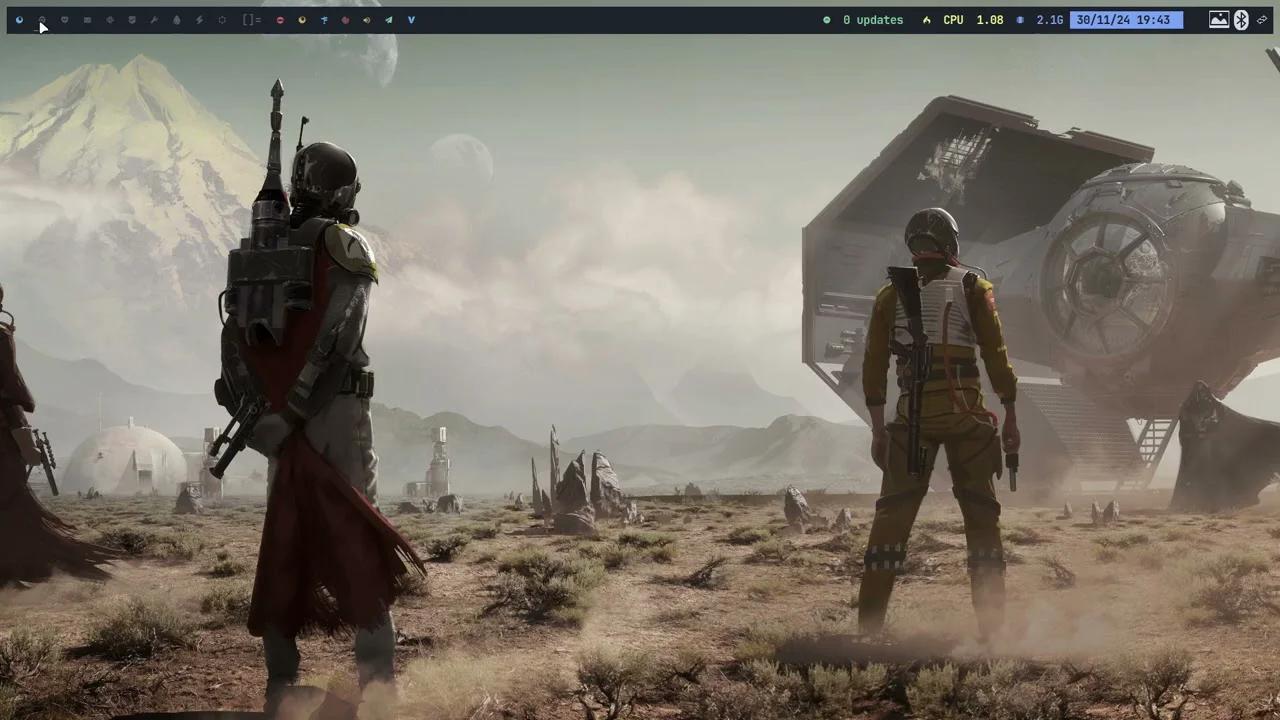
Task: Switch to the wrench workspace tag
Action: (154, 20)
